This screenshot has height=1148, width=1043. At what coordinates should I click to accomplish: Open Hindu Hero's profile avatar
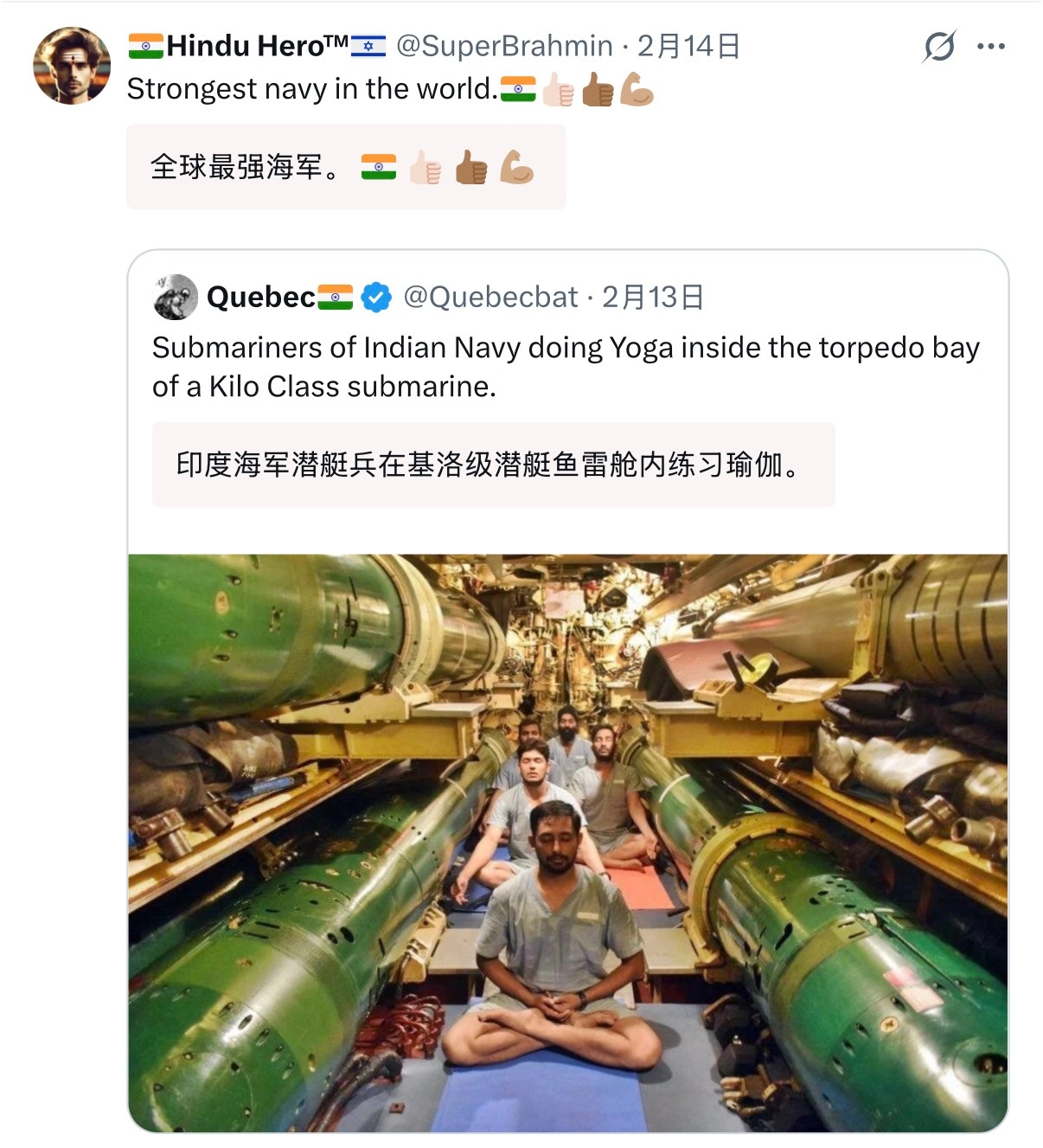coord(72,66)
